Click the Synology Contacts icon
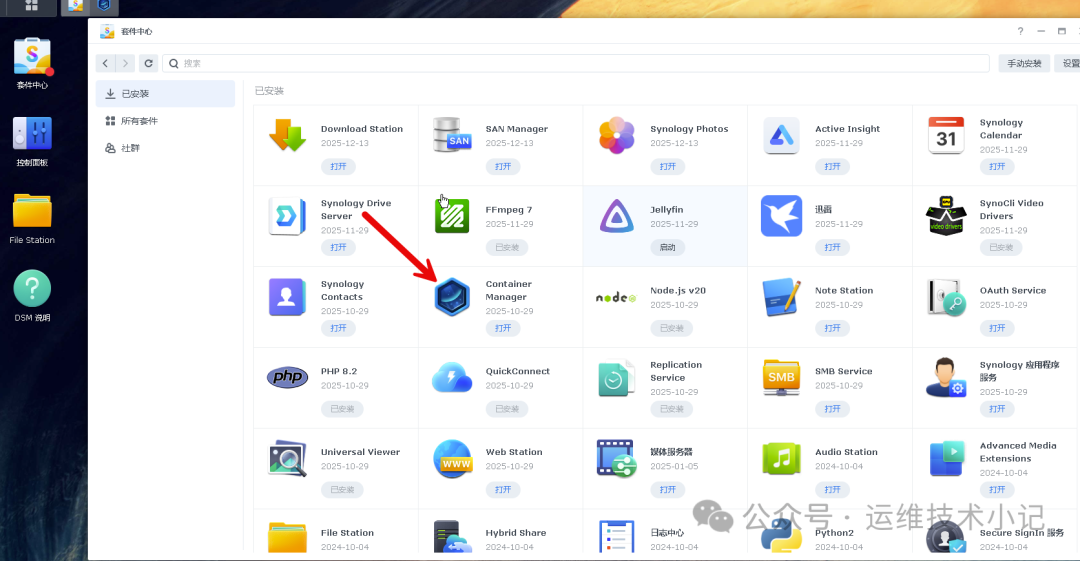This screenshot has width=1080, height=561. coord(287,297)
